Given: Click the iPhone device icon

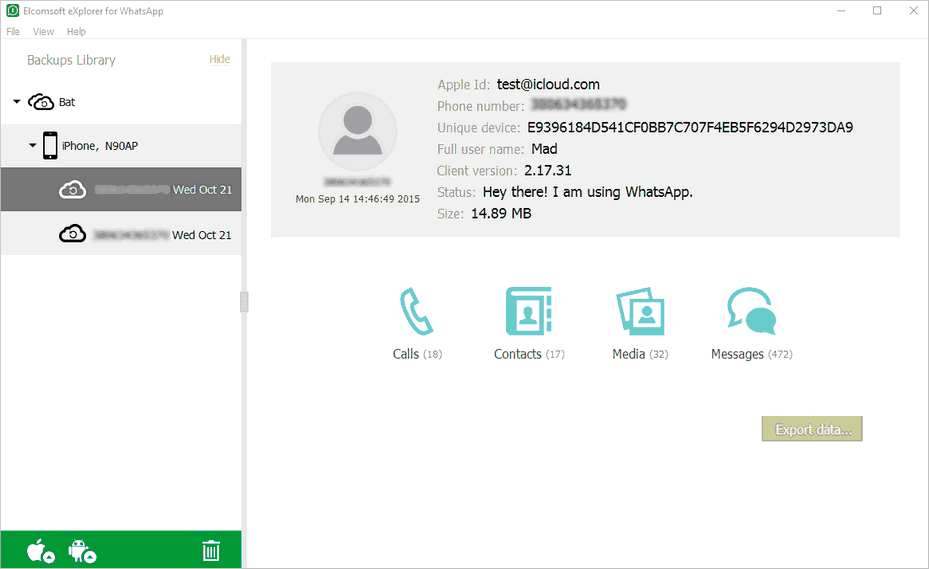Looking at the screenshot, I should coord(50,145).
